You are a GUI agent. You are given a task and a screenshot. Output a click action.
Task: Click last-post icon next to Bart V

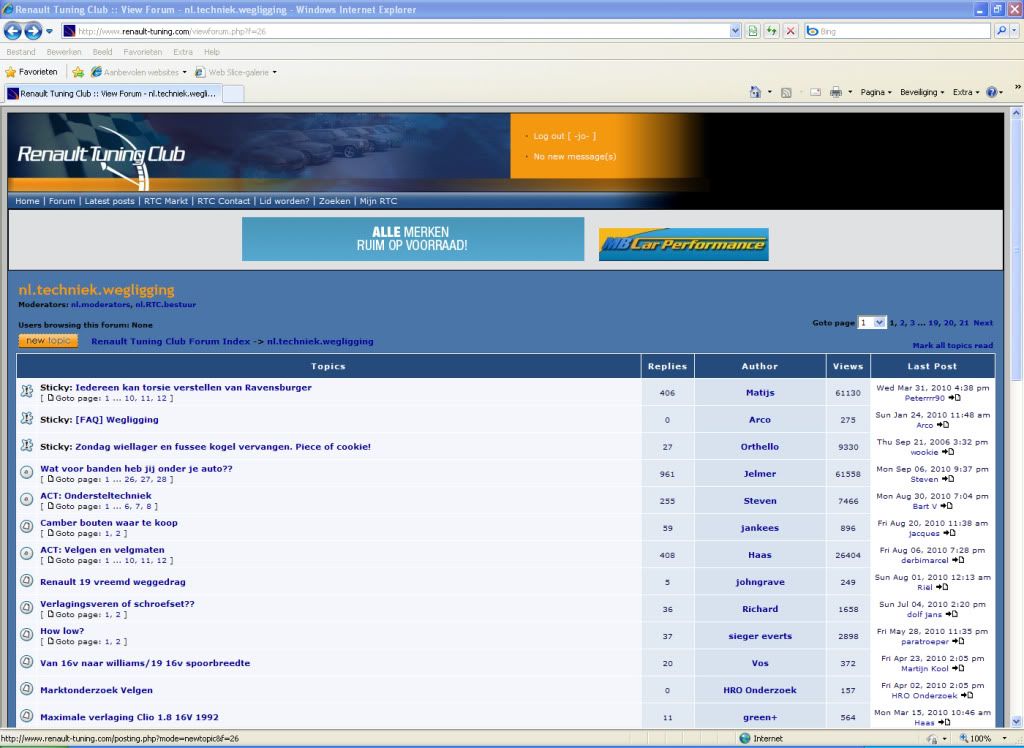946,506
